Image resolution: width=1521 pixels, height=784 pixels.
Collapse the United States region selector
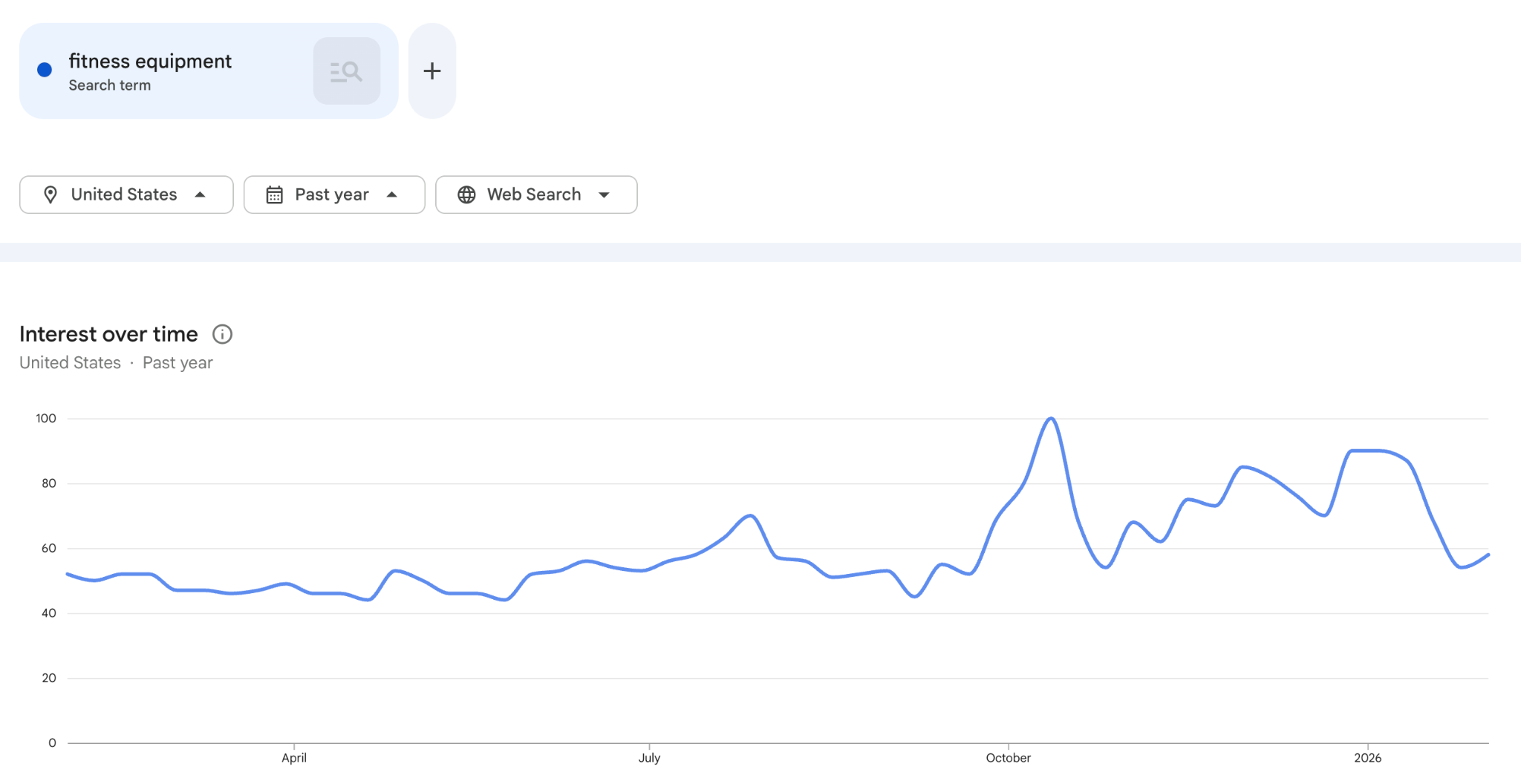tap(201, 195)
